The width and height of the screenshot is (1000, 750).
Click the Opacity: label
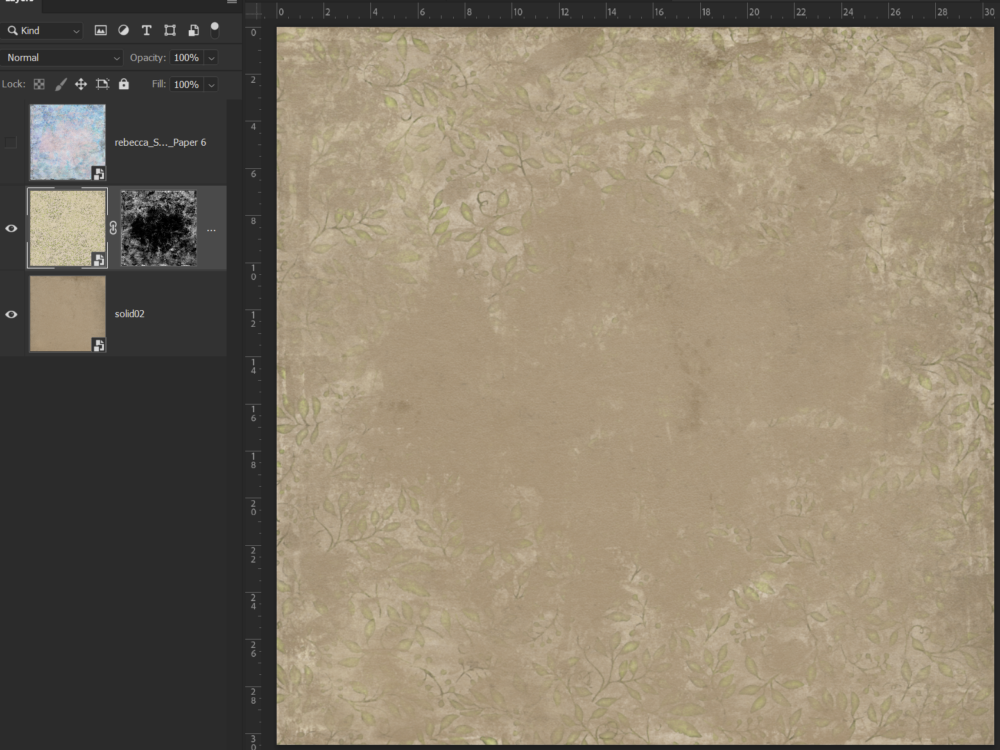(x=148, y=57)
